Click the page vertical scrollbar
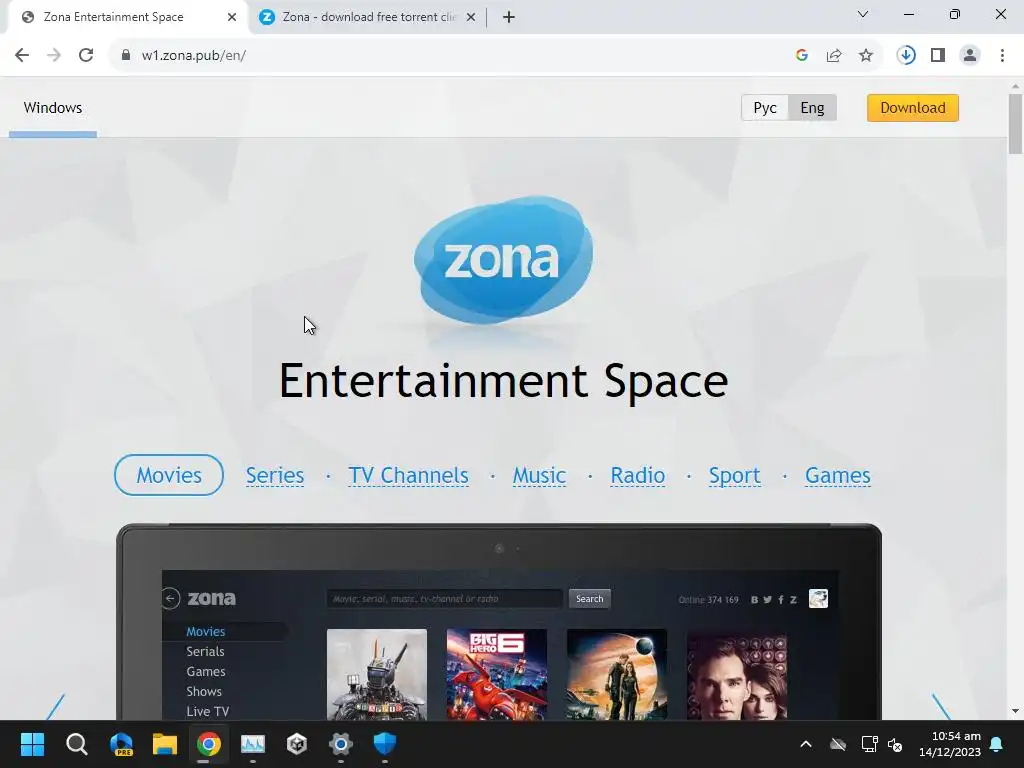Viewport: 1024px width, 768px height. point(1015,124)
